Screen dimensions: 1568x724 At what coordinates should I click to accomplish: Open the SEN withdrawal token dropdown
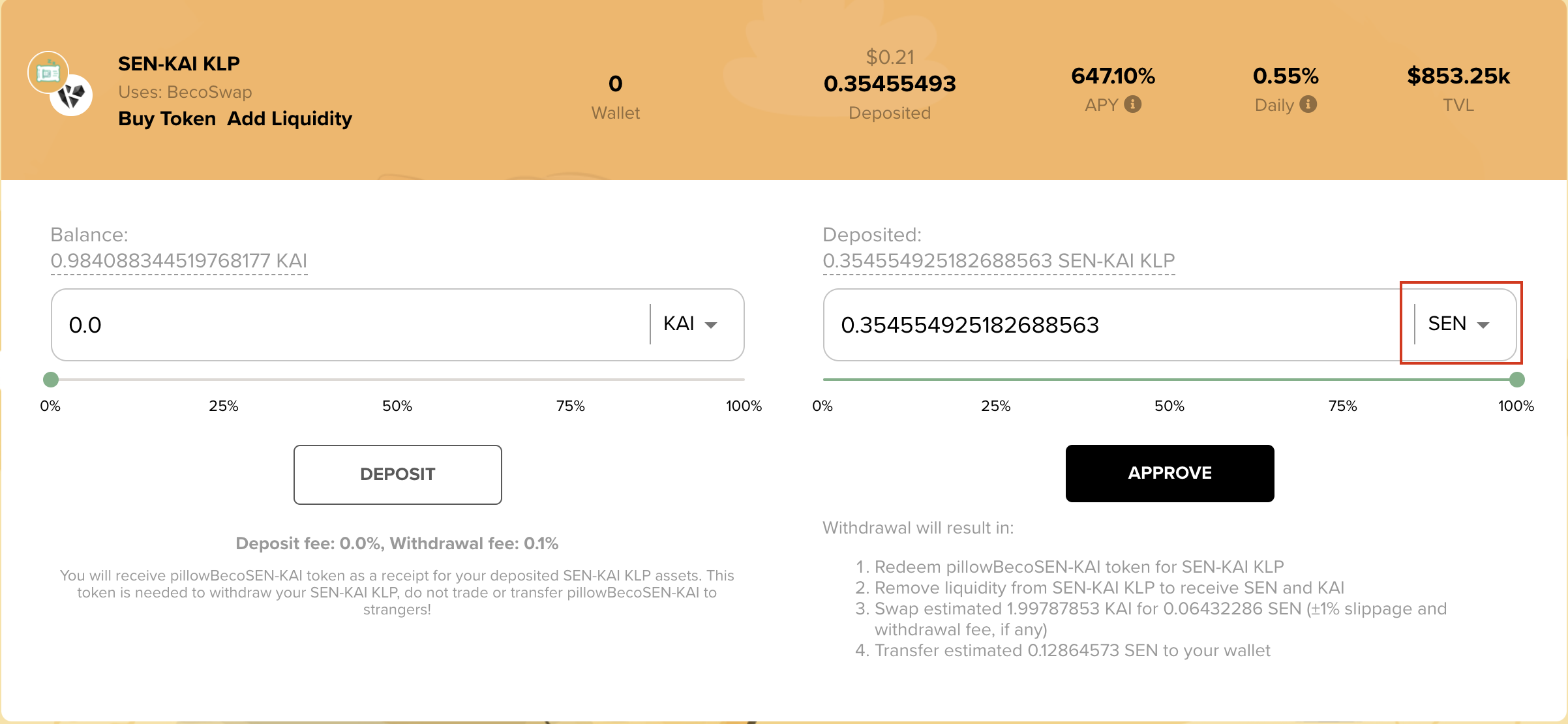[x=1459, y=324]
